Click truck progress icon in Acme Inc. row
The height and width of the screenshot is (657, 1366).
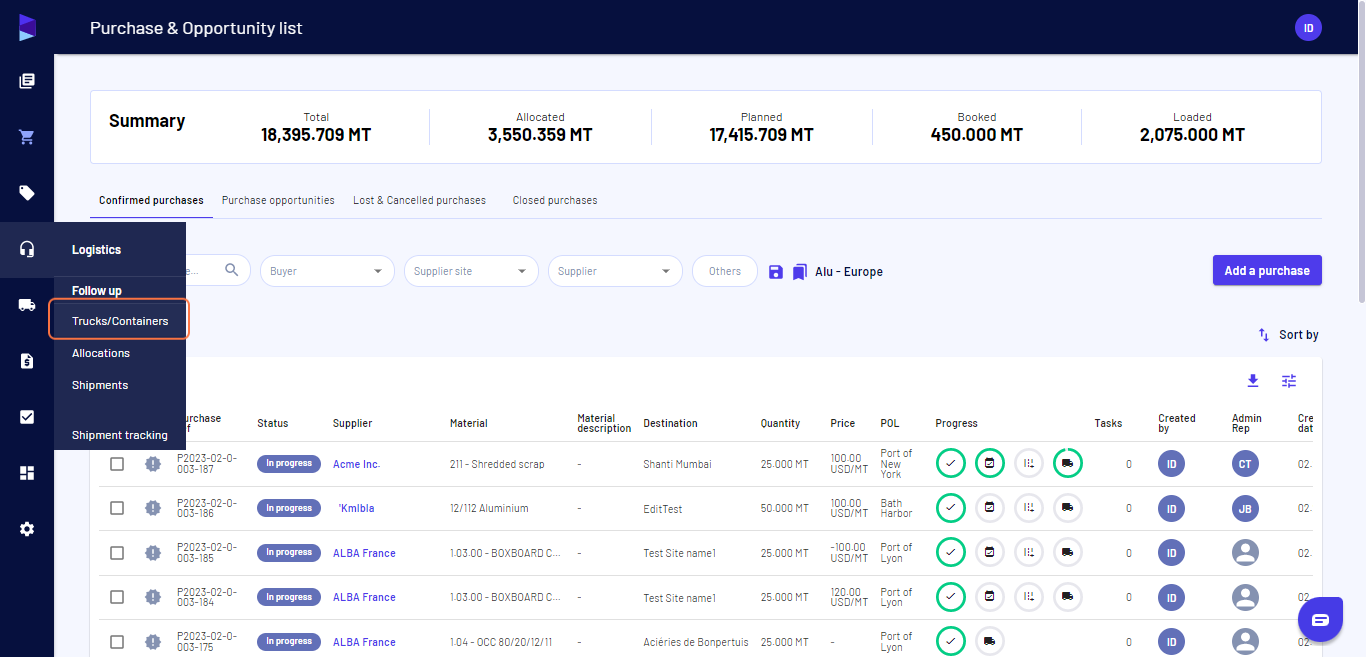coord(1068,463)
